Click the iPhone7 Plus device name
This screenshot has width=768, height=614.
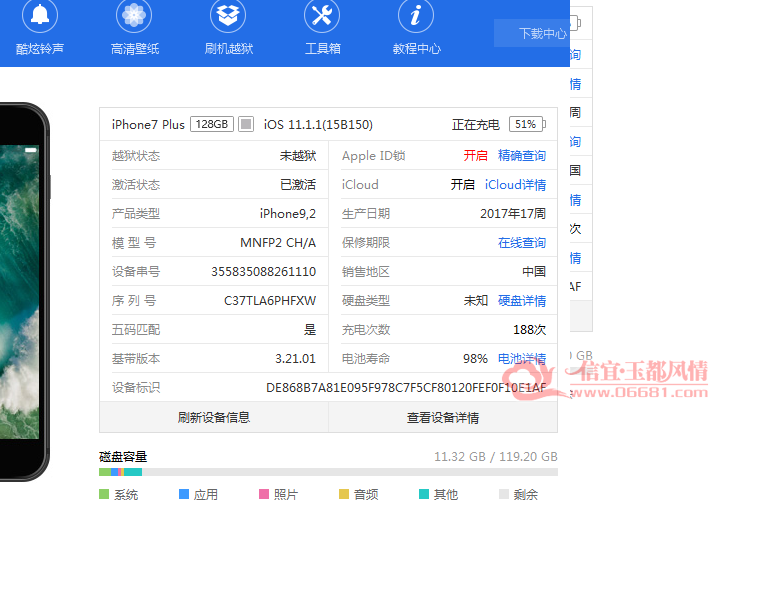click(148, 125)
